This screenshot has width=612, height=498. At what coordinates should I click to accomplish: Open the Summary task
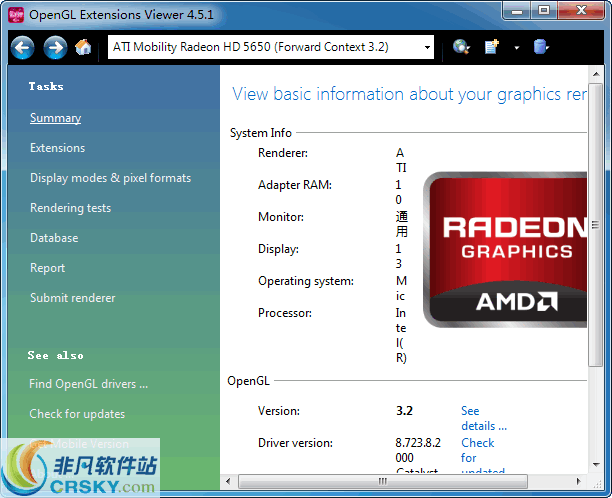click(55, 118)
